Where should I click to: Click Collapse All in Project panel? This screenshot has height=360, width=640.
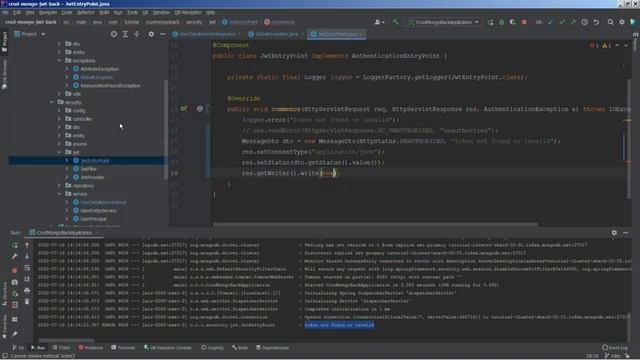coord(137,34)
